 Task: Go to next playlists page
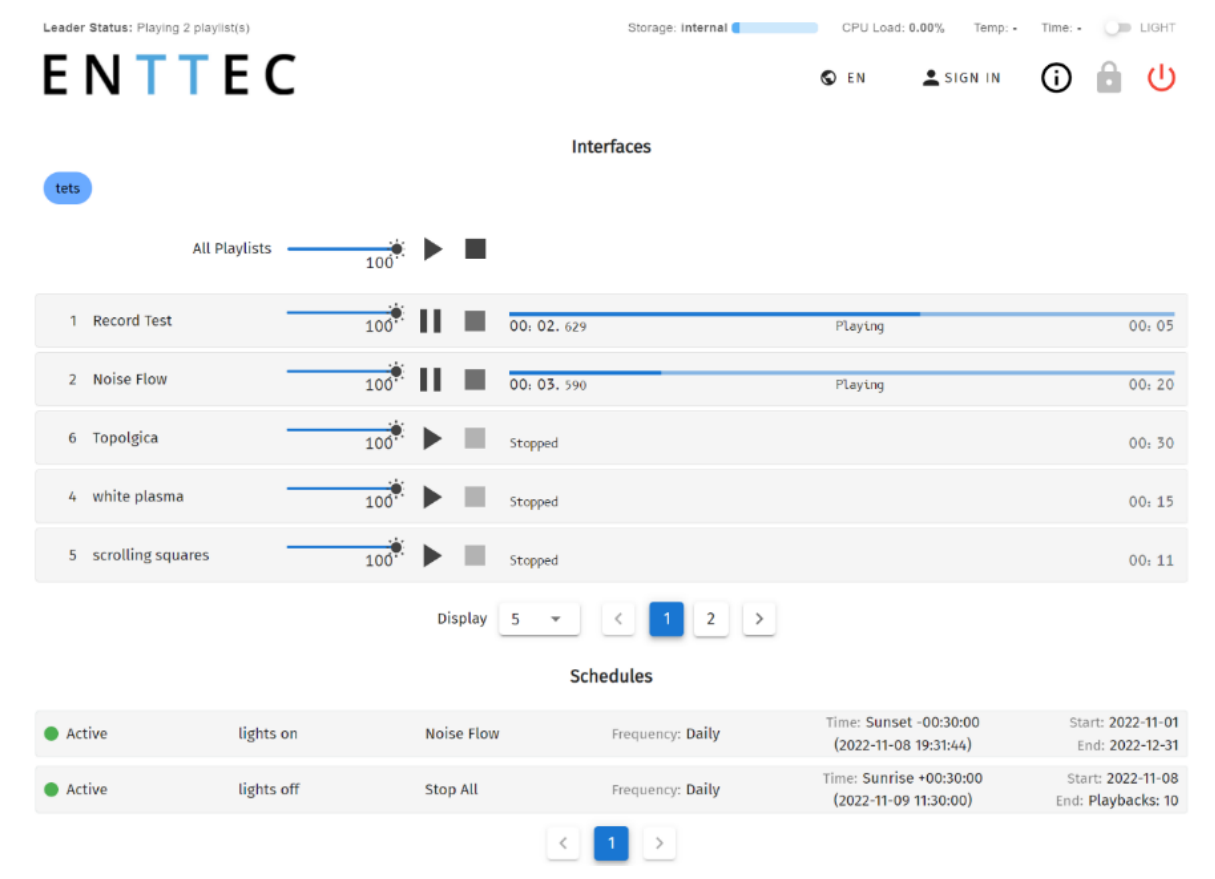click(759, 619)
